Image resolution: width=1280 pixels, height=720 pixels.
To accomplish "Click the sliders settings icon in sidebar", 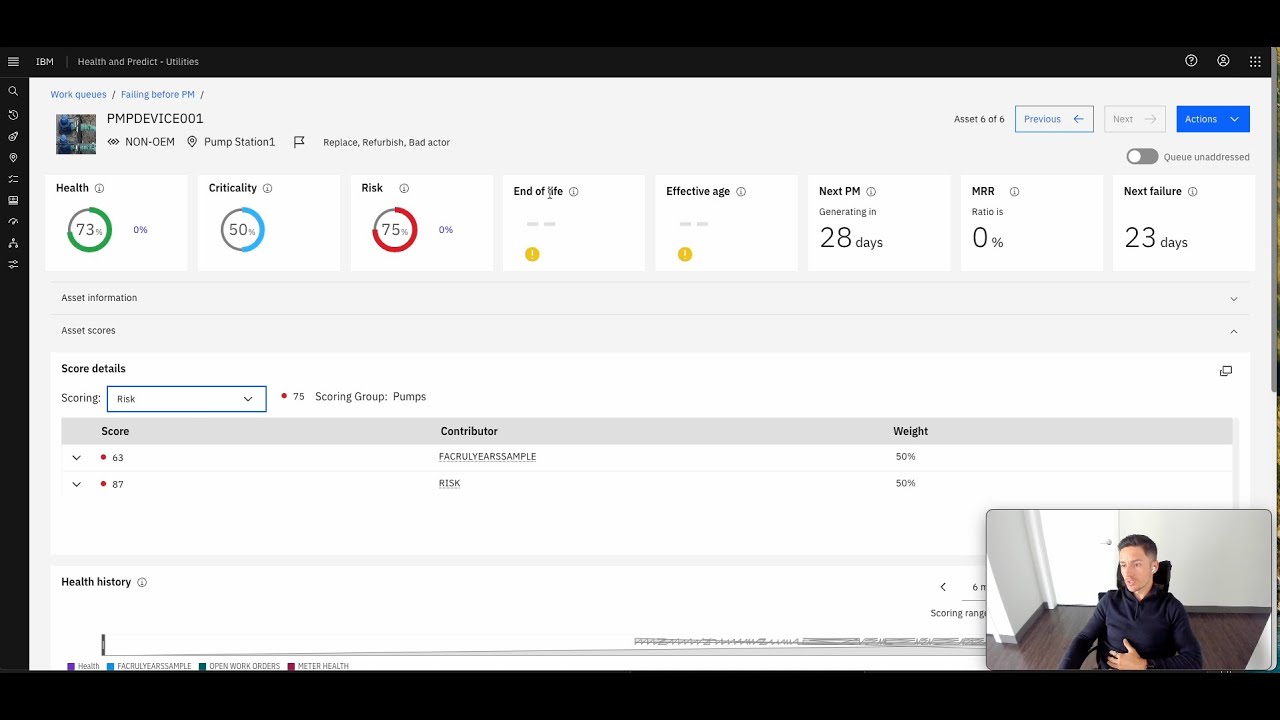I will pos(13,265).
